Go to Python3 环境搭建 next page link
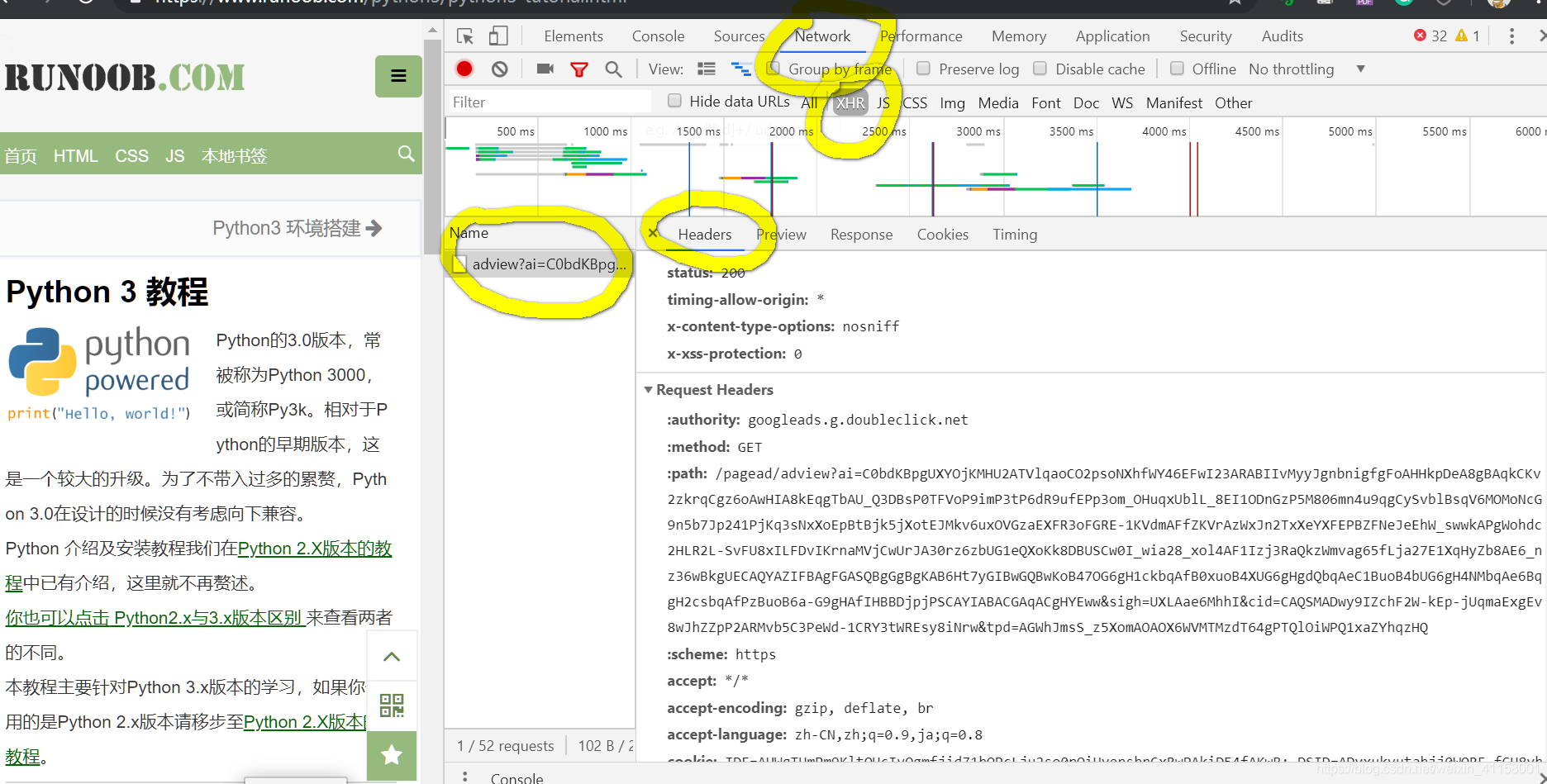Screen dimensions: 1547x784 (x=297, y=228)
